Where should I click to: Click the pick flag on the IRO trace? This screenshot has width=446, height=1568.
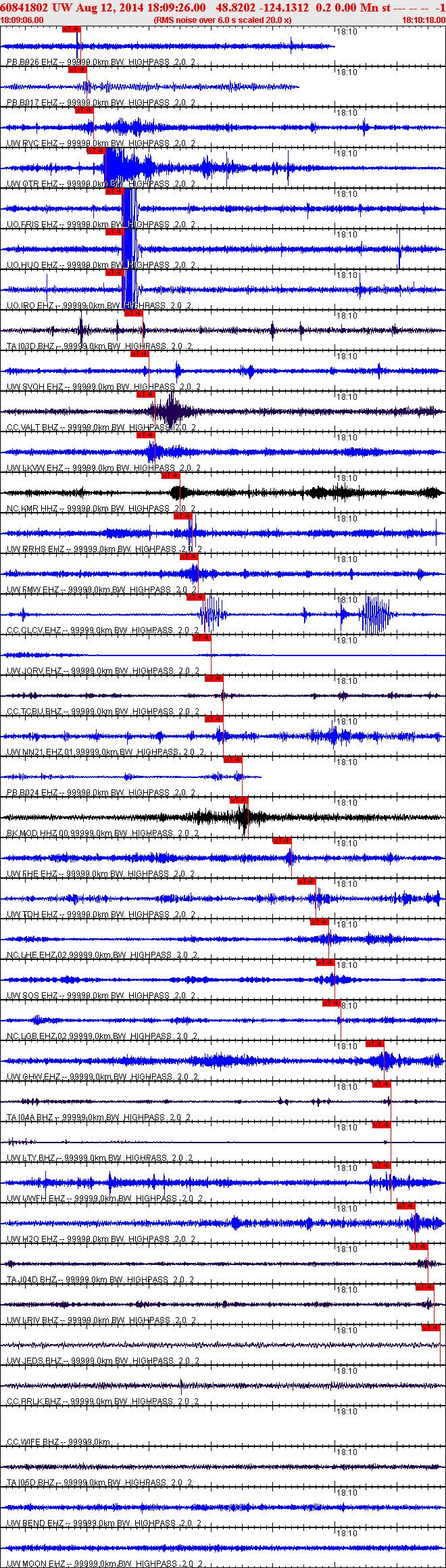(115, 273)
